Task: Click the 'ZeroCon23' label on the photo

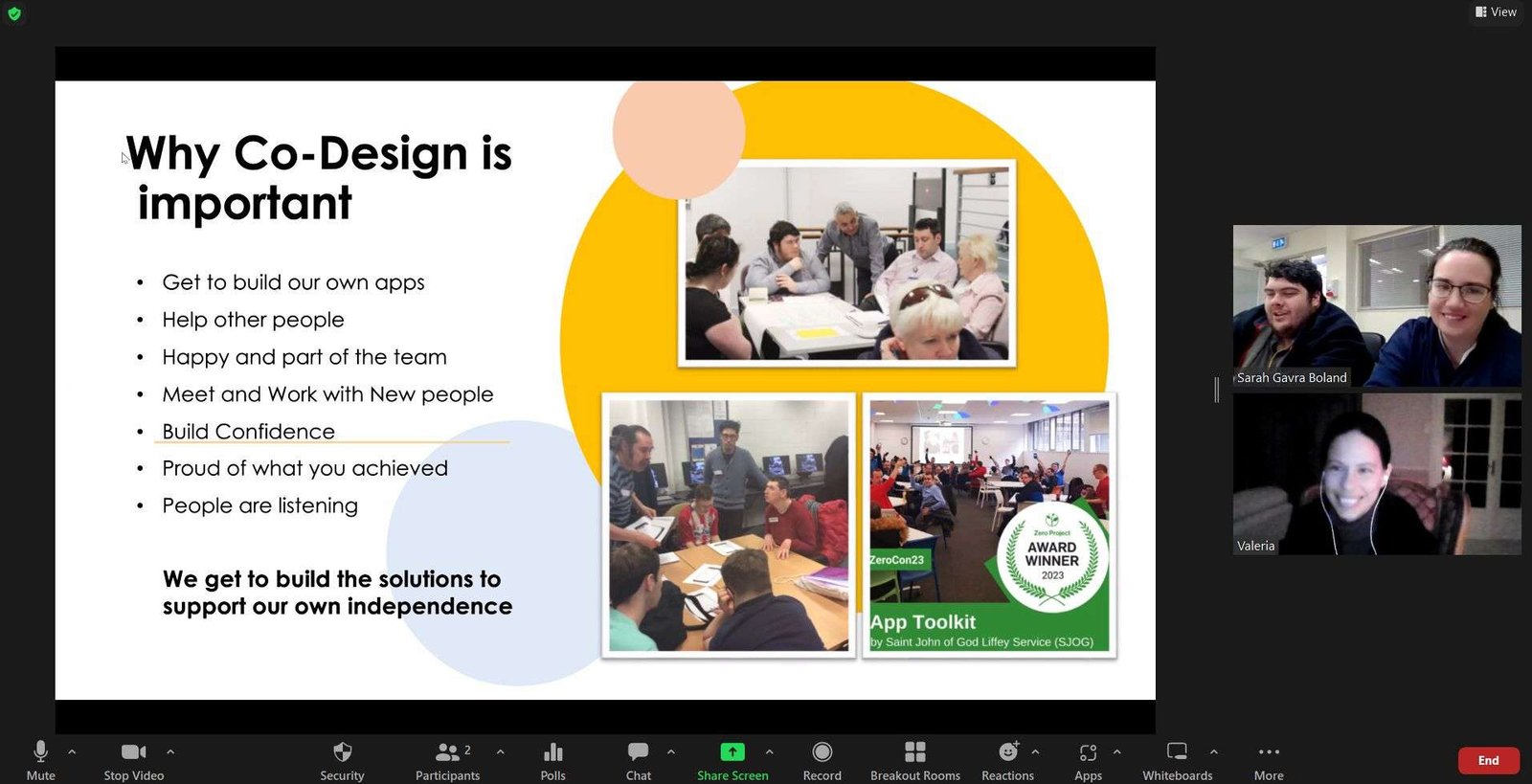Action: [897, 560]
